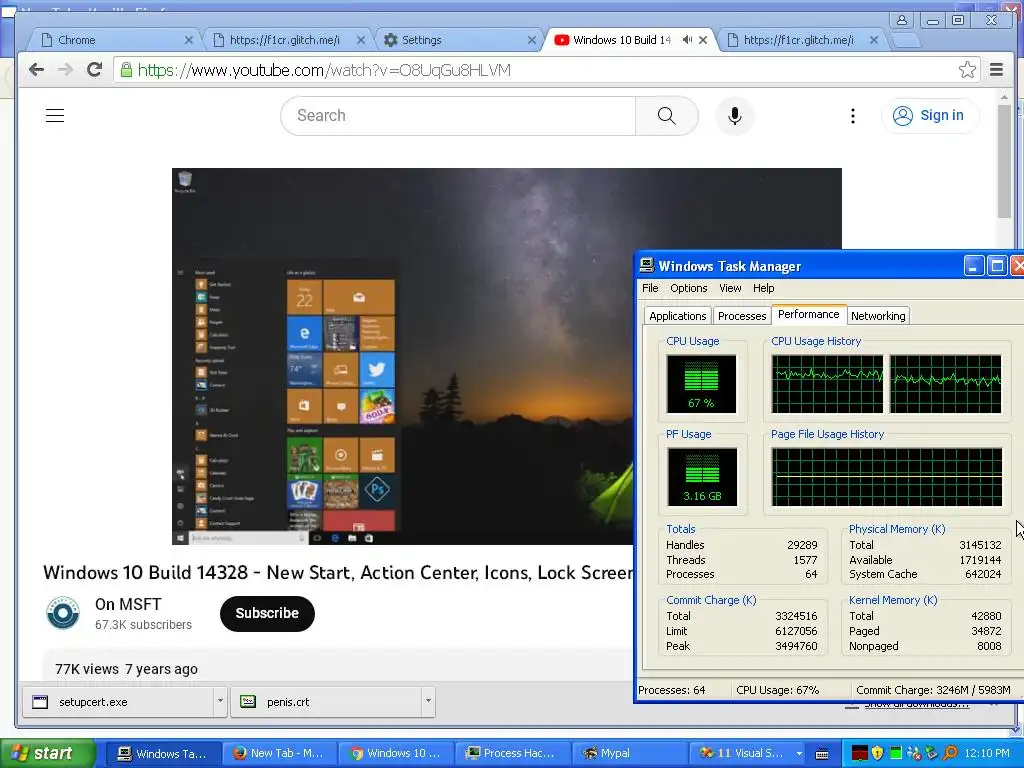This screenshot has height=768, width=1024.
Task: Open the On MSFT channel name link
Action: [128, 604]
